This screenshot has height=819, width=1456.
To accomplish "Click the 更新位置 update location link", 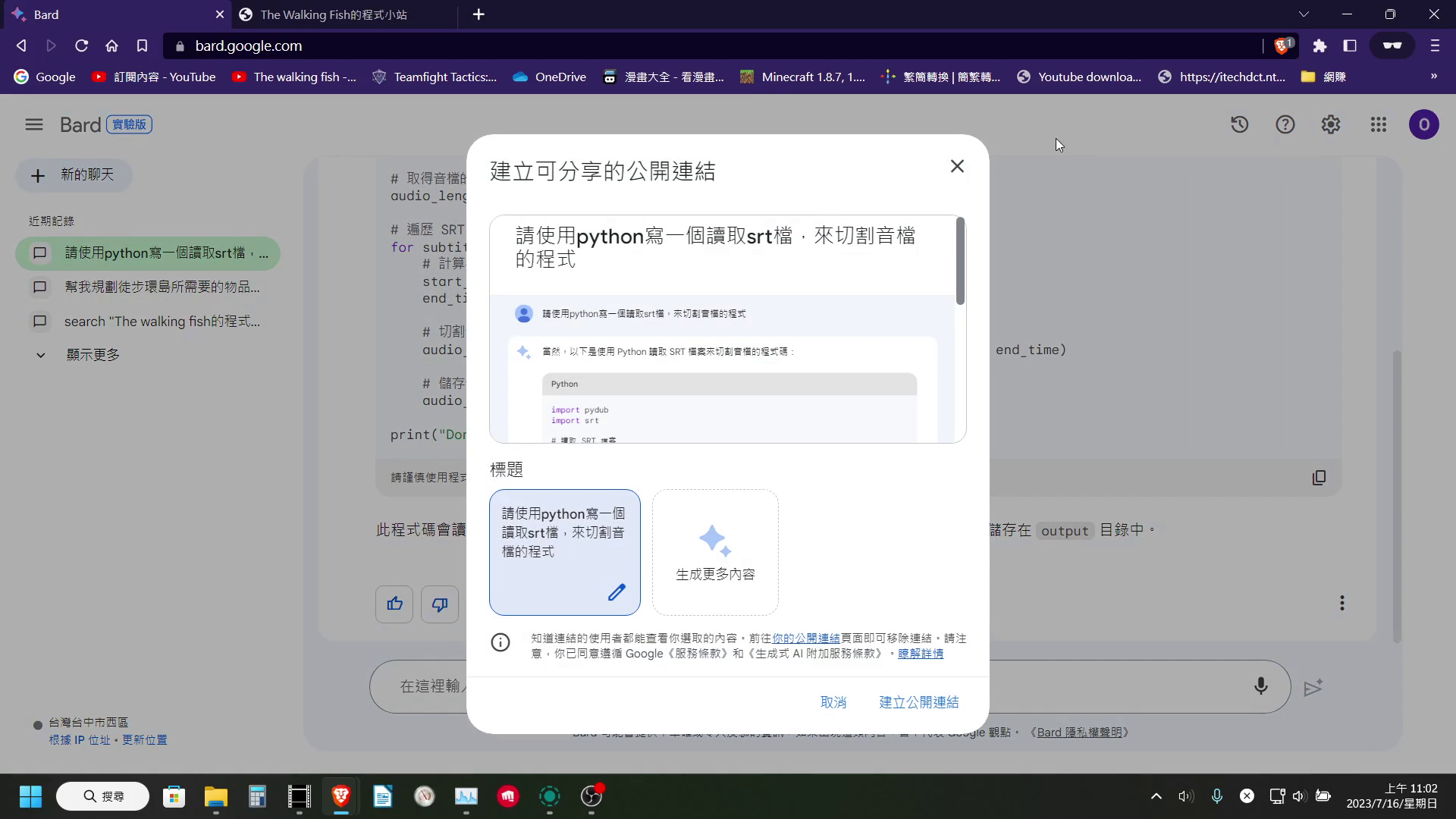I will click(x=145, y=740).
